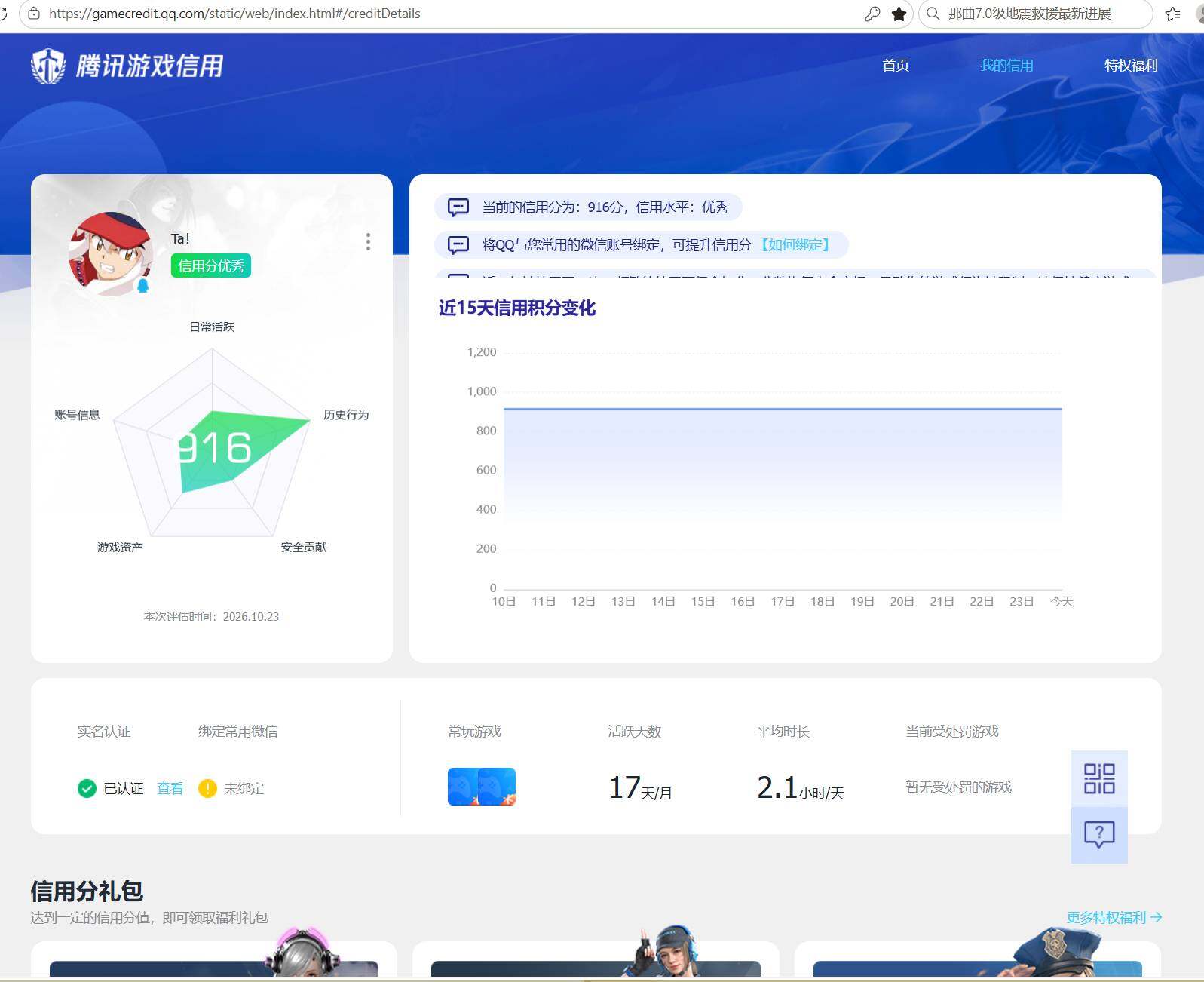1204x982 pixels.
Task: Click the 如何绑定 link
Action: point(795,245)
